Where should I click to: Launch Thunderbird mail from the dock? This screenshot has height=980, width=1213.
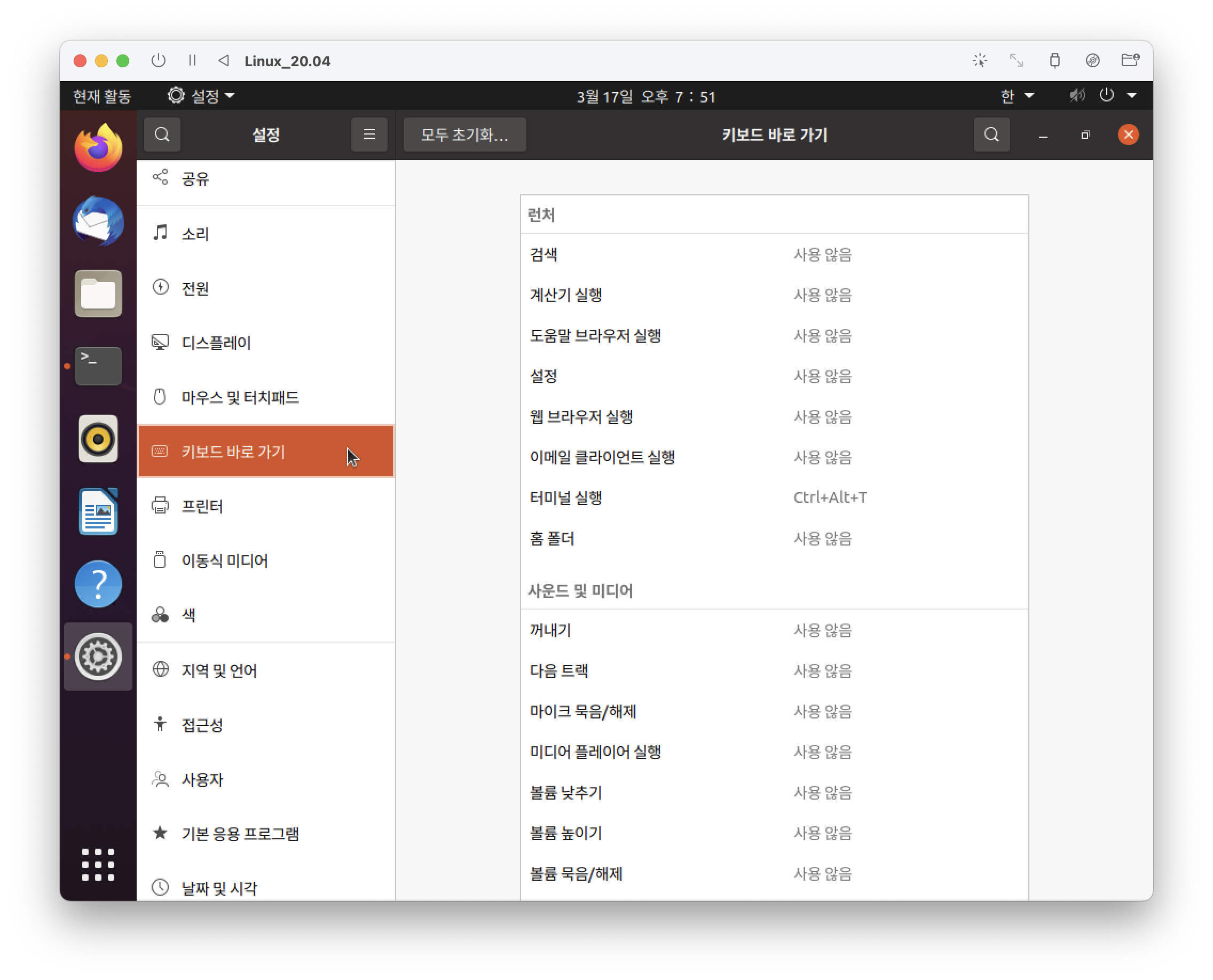[x=98, y=221]
